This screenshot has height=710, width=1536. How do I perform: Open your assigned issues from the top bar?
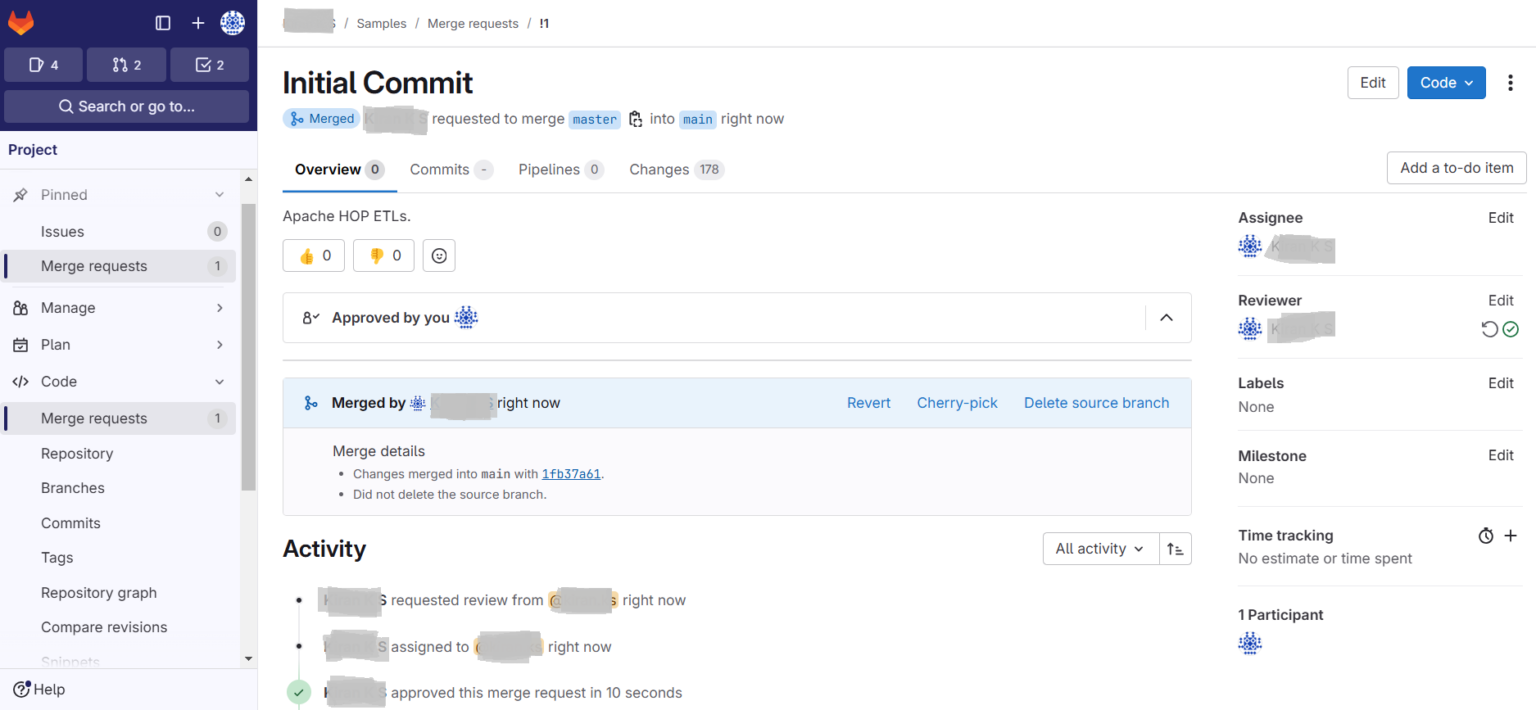(43, 64)
